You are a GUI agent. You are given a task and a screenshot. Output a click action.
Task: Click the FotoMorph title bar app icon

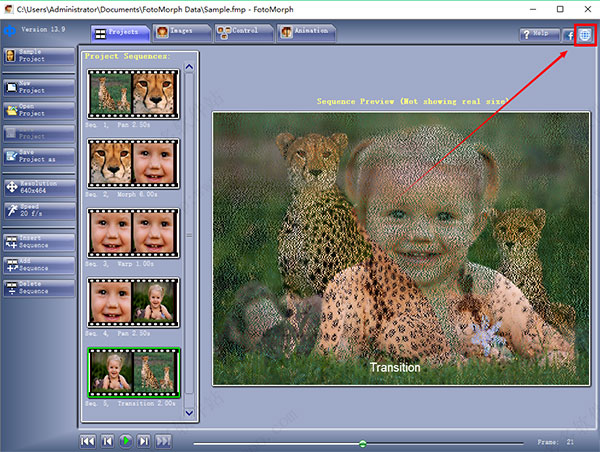[8, 9]
